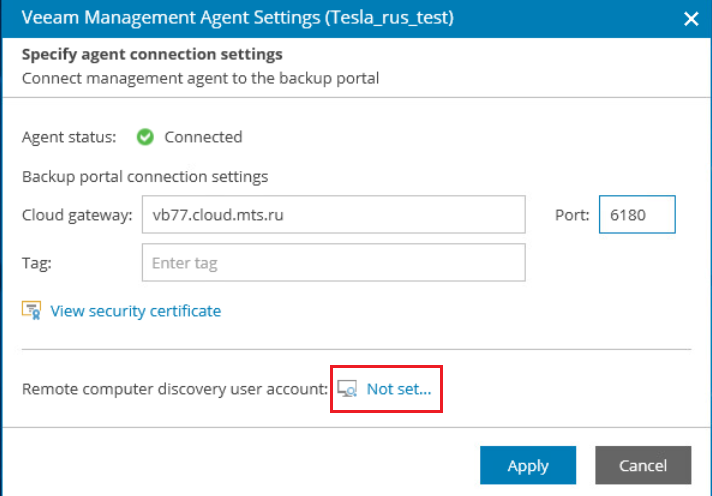Click the Backup portal connection settings label
712x496 pixels.
[x=145, y=177]
